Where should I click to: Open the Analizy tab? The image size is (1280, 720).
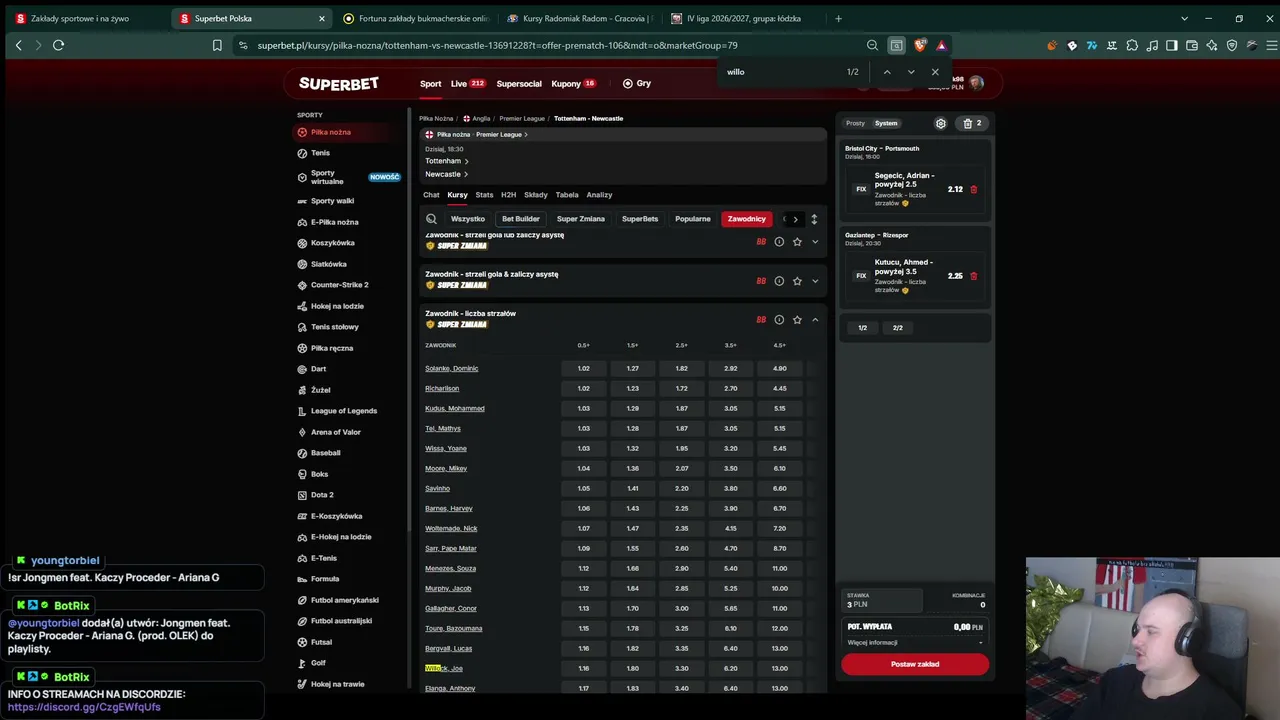tap(599, 195)
